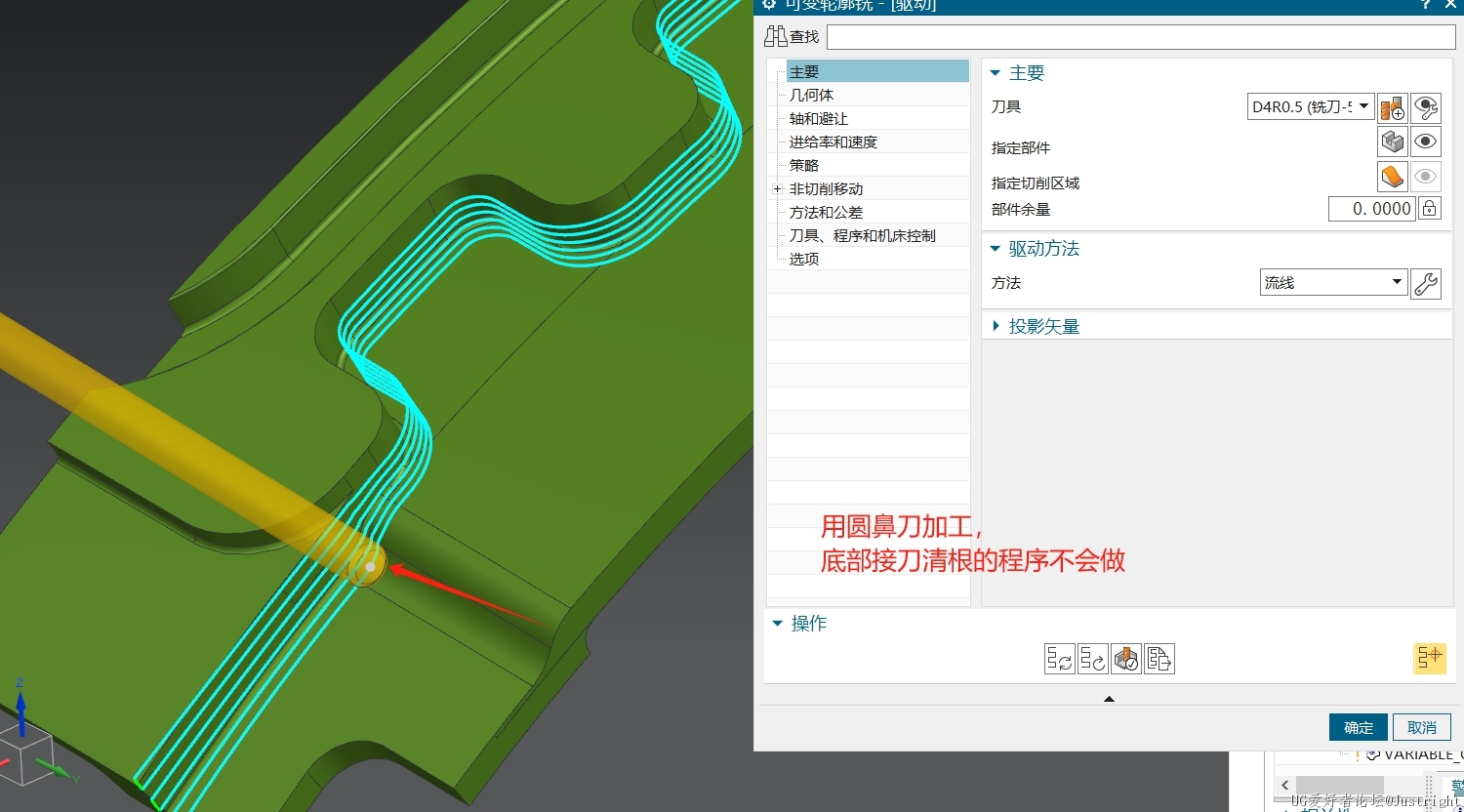Screen dimensions: 1464x812
Task: Edit drive method with wrench icon
Action: click(x=1426, y=283)
